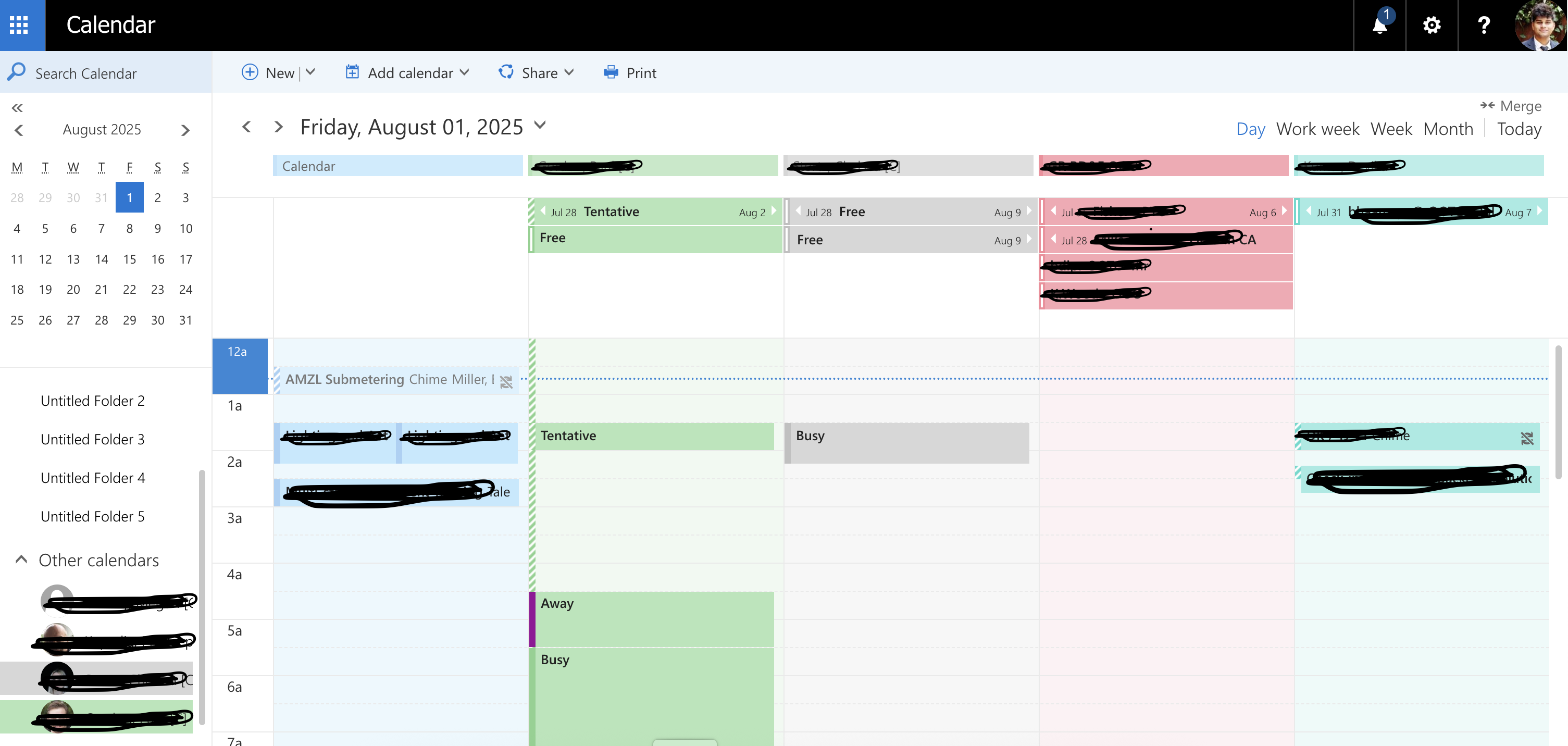The width and height of the screenshot is (1568, 746).
Task: Go to the next day
Action: (x=279, y=127)
